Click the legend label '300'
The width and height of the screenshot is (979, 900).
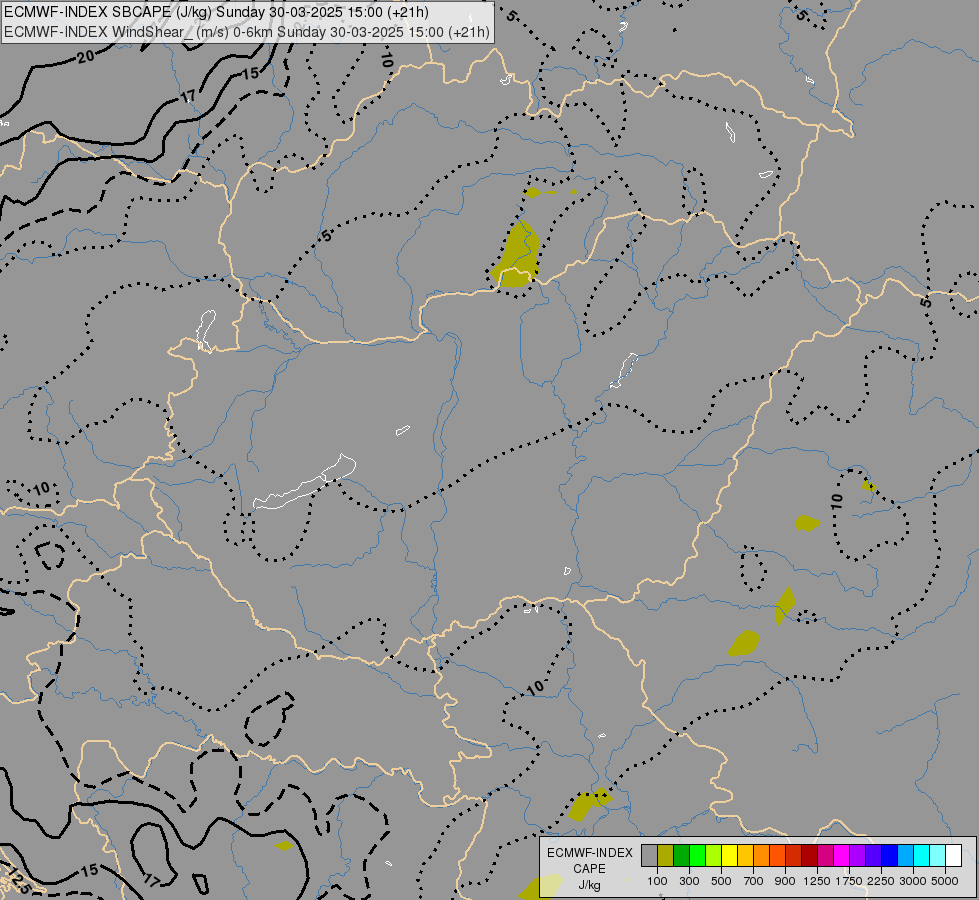click(689, 881)
